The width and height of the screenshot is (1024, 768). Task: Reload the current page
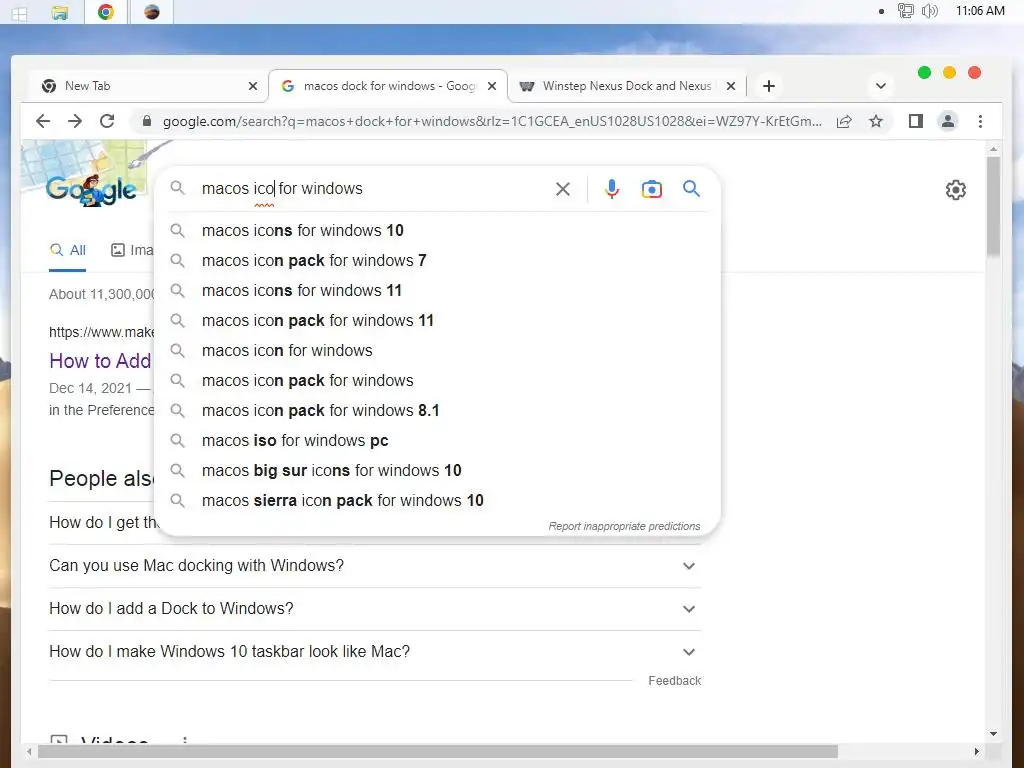pyautogui.click(x=107, y=121)
